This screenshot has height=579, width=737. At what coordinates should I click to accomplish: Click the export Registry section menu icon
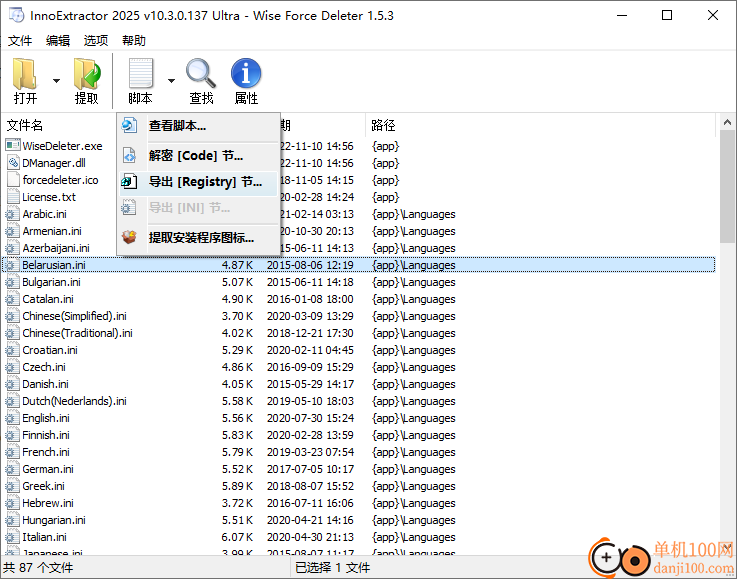point(129,181)
